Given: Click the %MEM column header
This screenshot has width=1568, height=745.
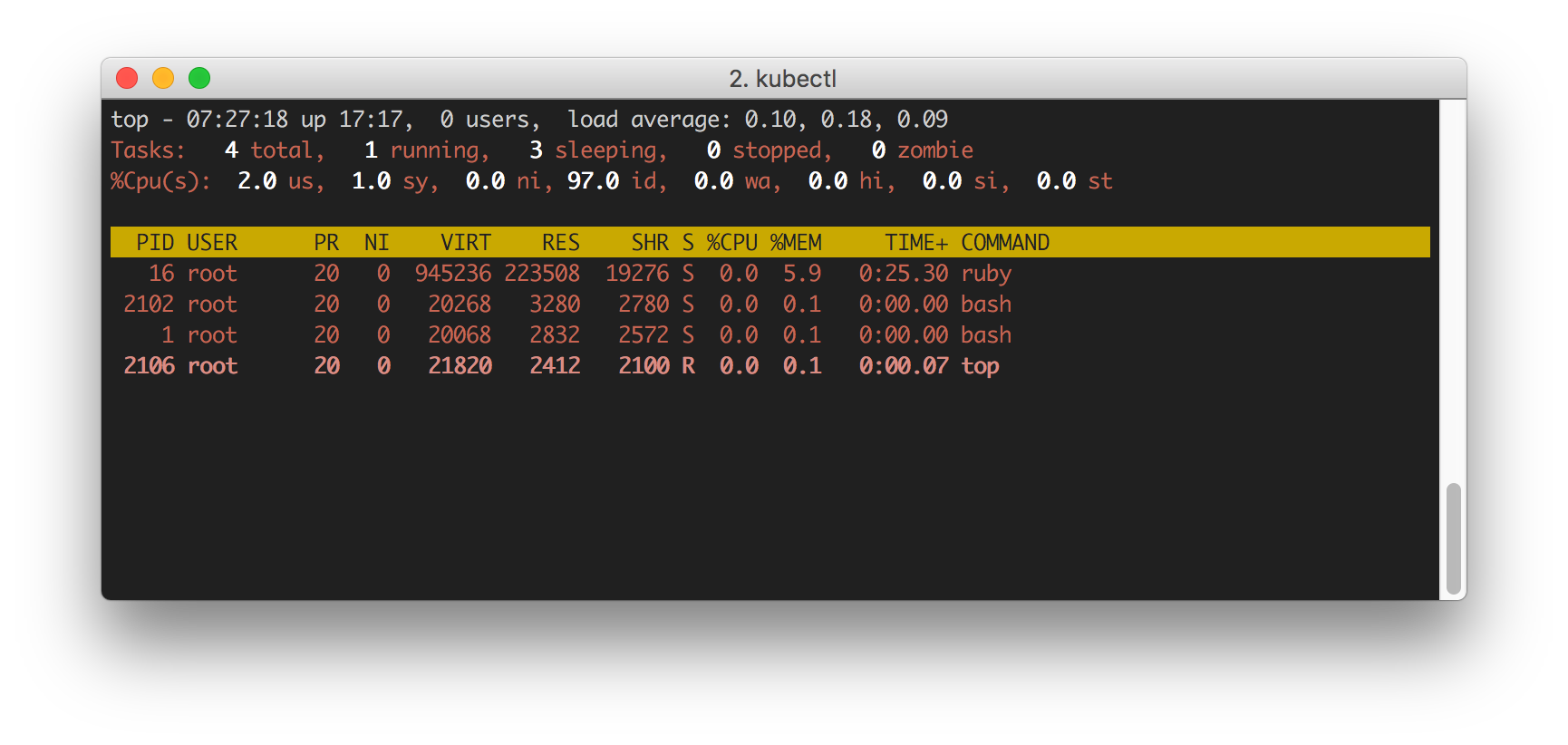Looking at the screenshot, I should point(796,243).
